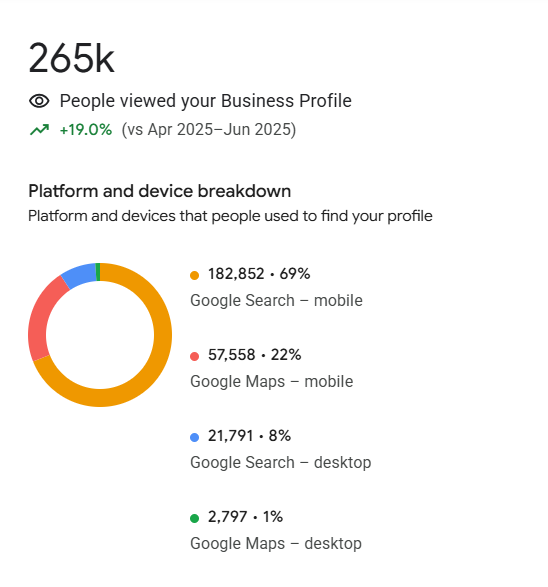This screenshot has height=587, width=548.
Task: Click the Google Search – mobile label
Action: point(276,301)
